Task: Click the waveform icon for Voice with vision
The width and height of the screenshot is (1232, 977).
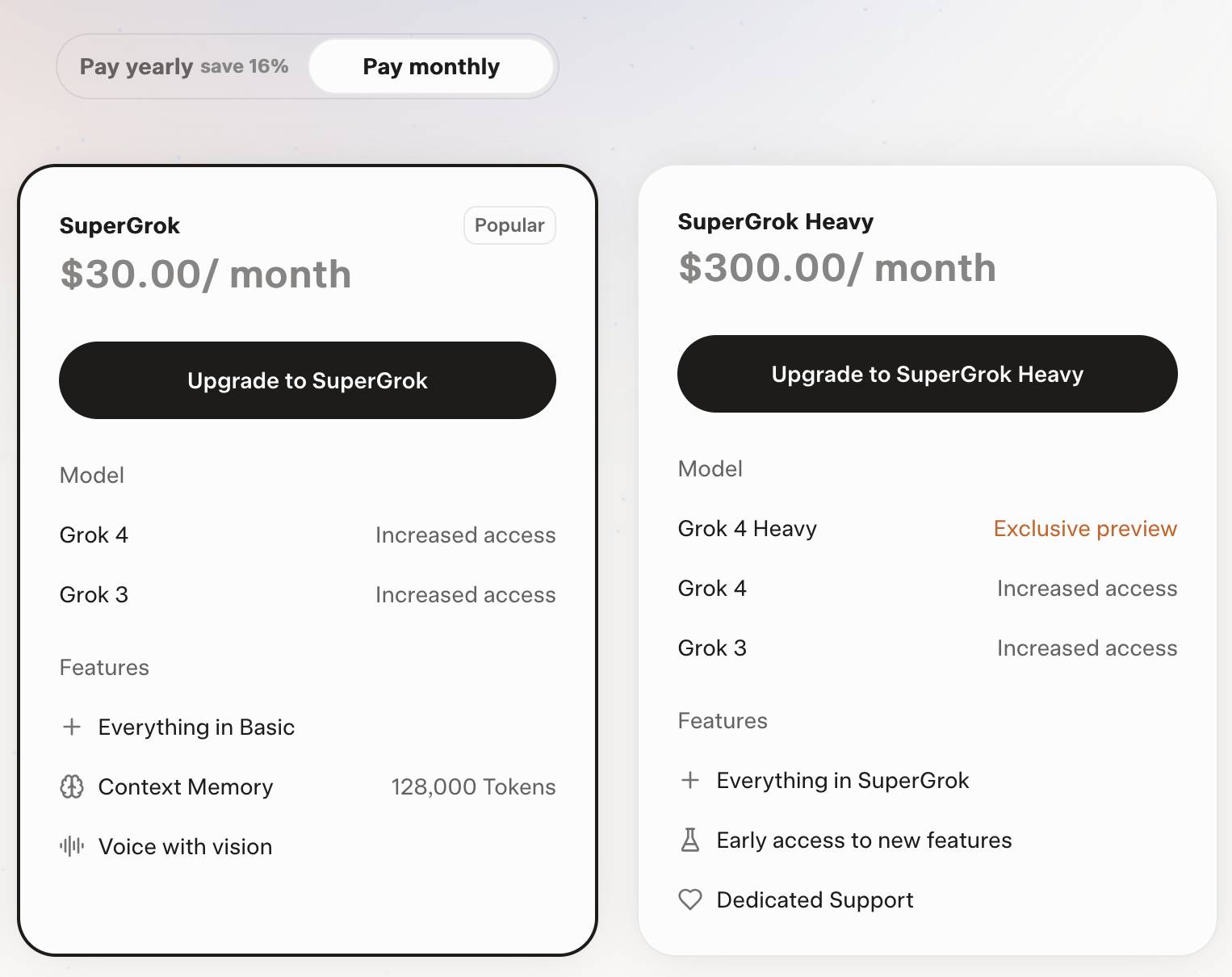Action: pyautogui.click(x=72, y=846)
